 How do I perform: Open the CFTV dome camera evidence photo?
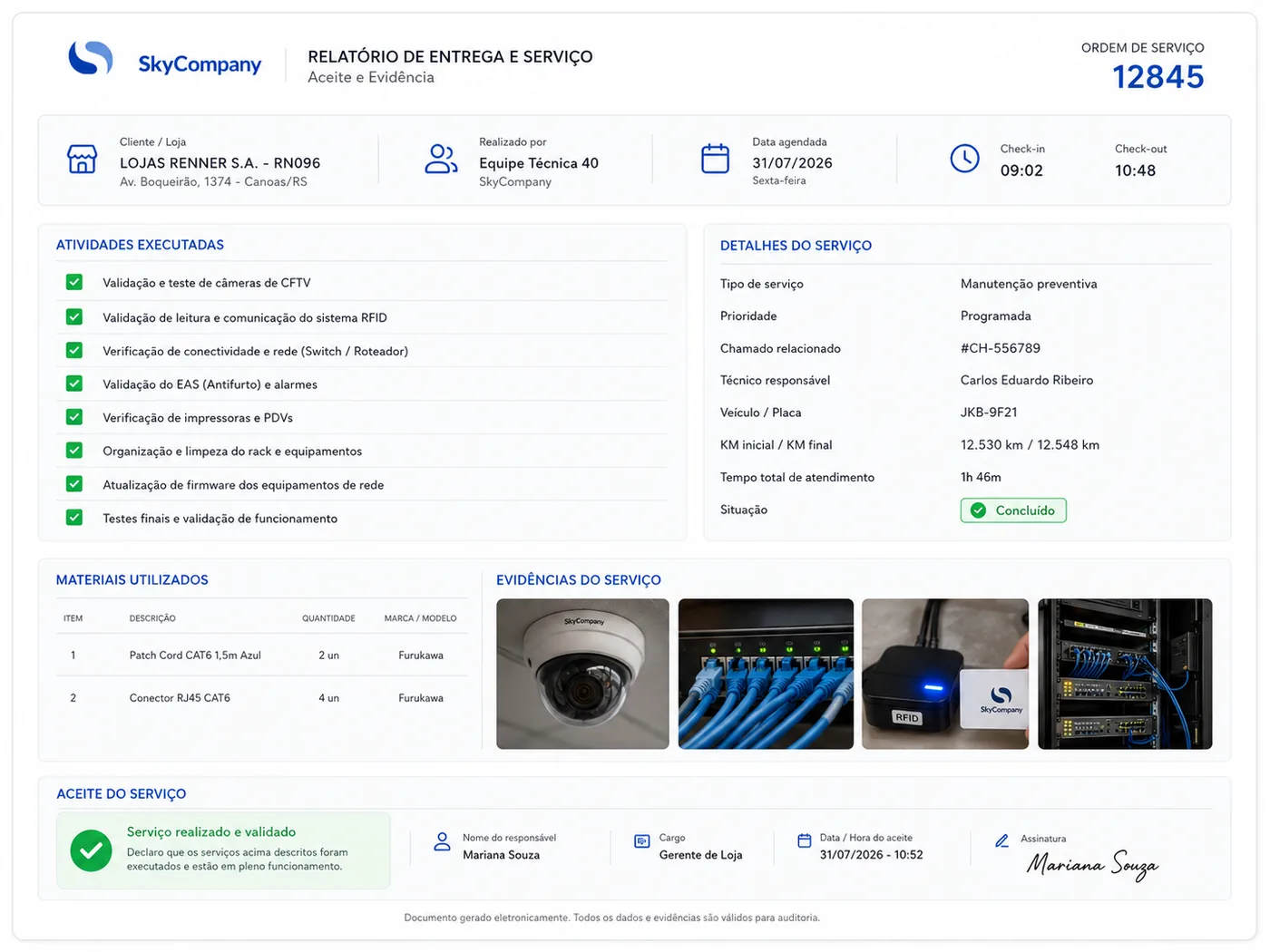(582, 674)
